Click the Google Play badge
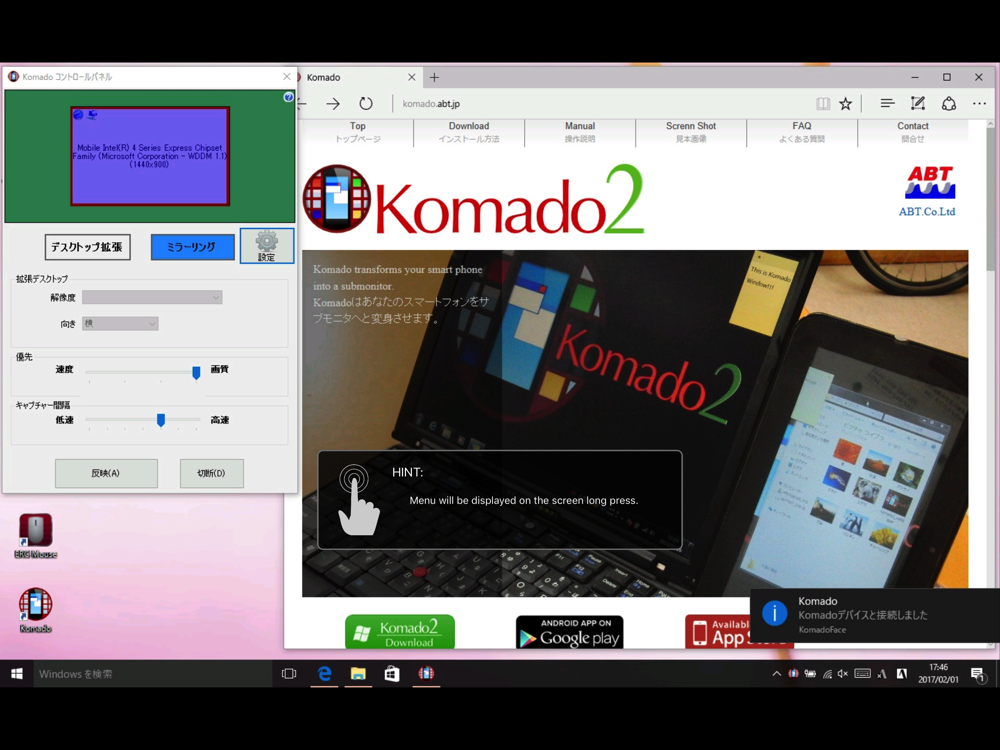The image size is (1000, 750). (570, 632)
